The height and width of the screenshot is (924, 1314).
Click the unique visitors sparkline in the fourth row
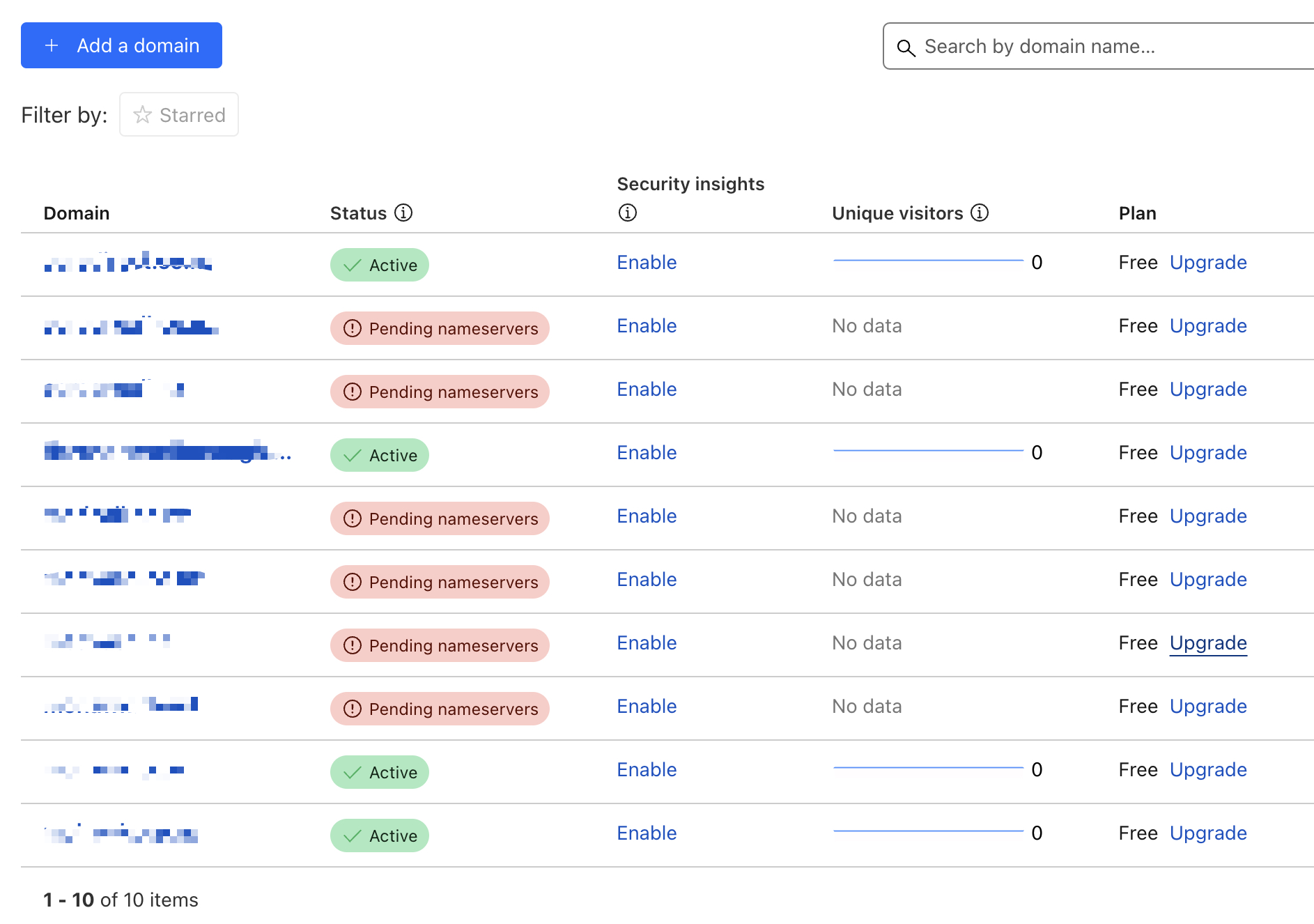click(928, 452)
